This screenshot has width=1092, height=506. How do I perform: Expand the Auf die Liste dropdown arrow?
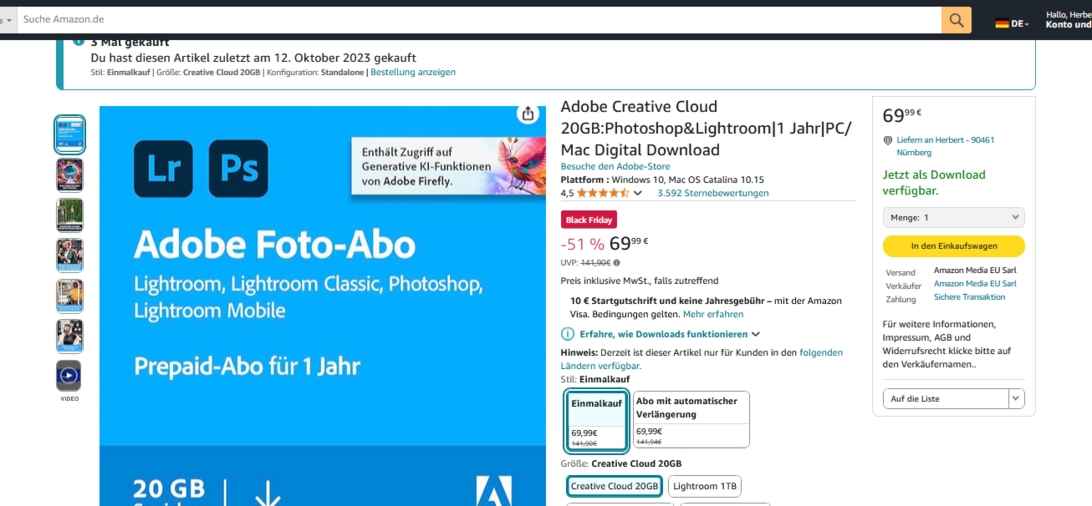click(x=1016, y=398)
